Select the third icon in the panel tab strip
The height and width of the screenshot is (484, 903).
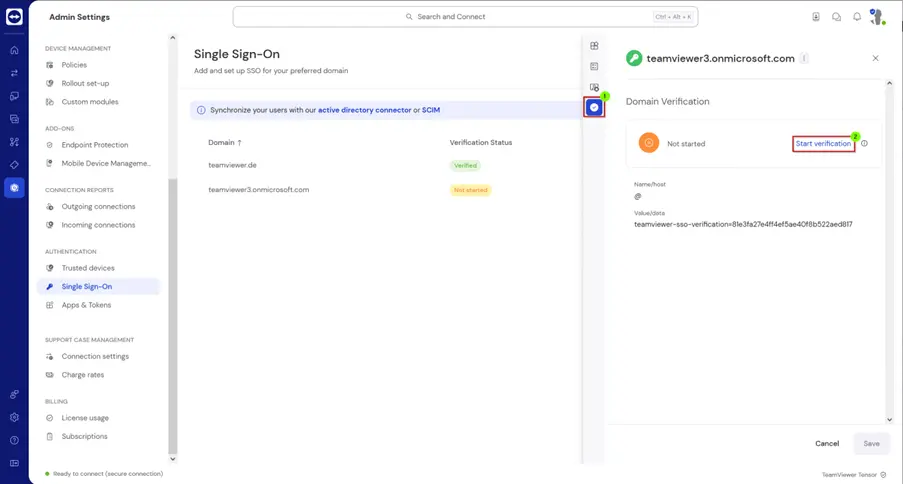594,87
